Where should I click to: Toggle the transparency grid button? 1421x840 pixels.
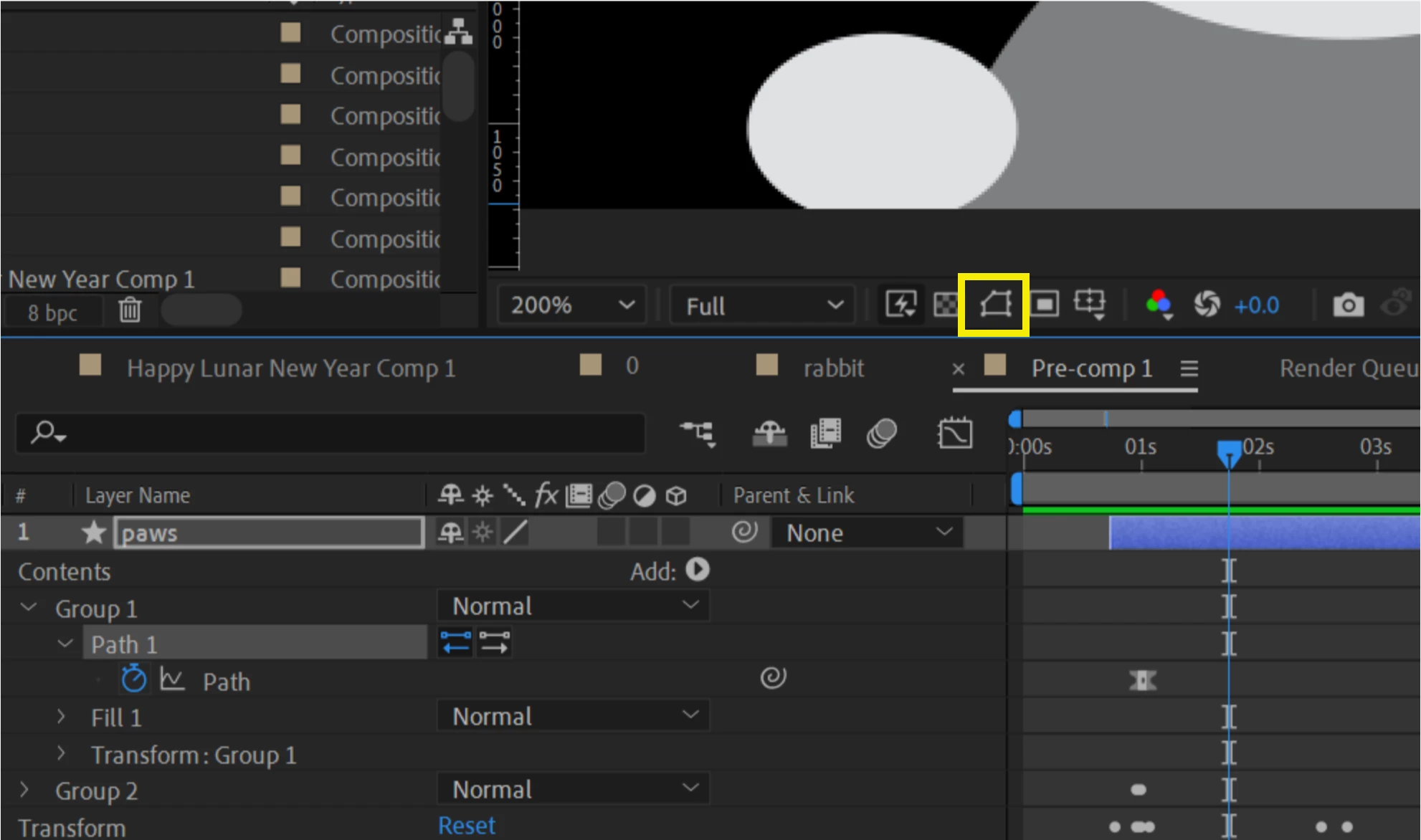[x=946, y=305]
